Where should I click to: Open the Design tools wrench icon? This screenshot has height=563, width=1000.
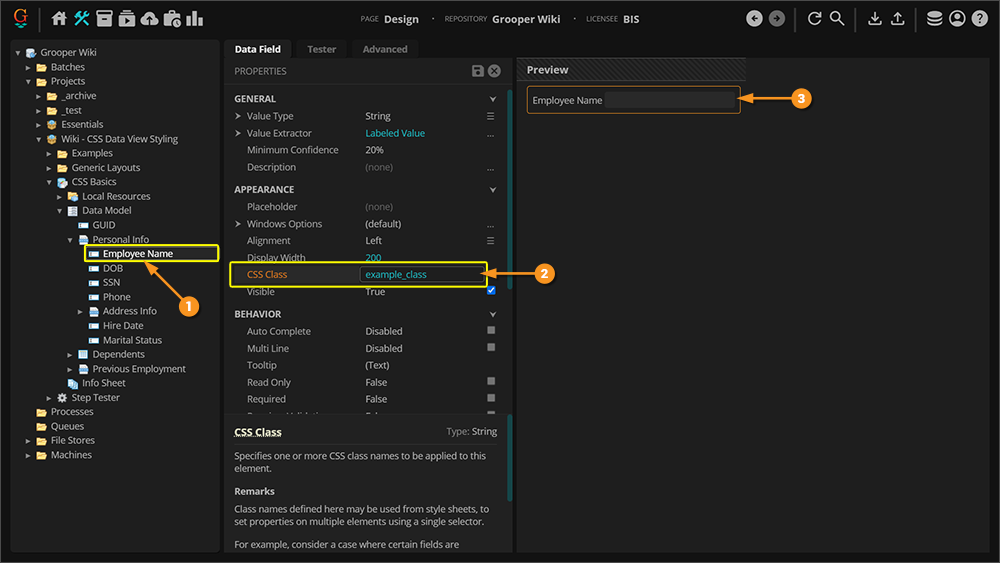pyautogui.click(x=82, y=19)
